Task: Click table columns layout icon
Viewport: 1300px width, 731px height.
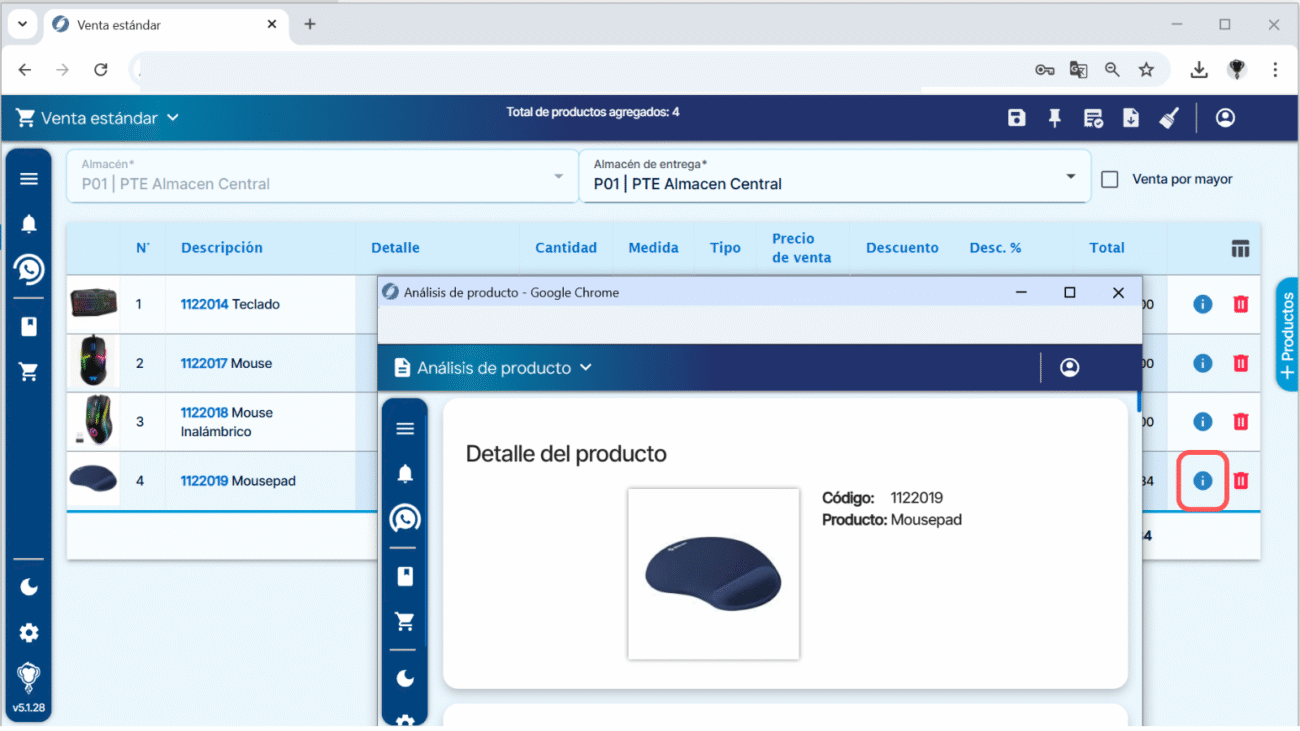Action: point(1240,249)
